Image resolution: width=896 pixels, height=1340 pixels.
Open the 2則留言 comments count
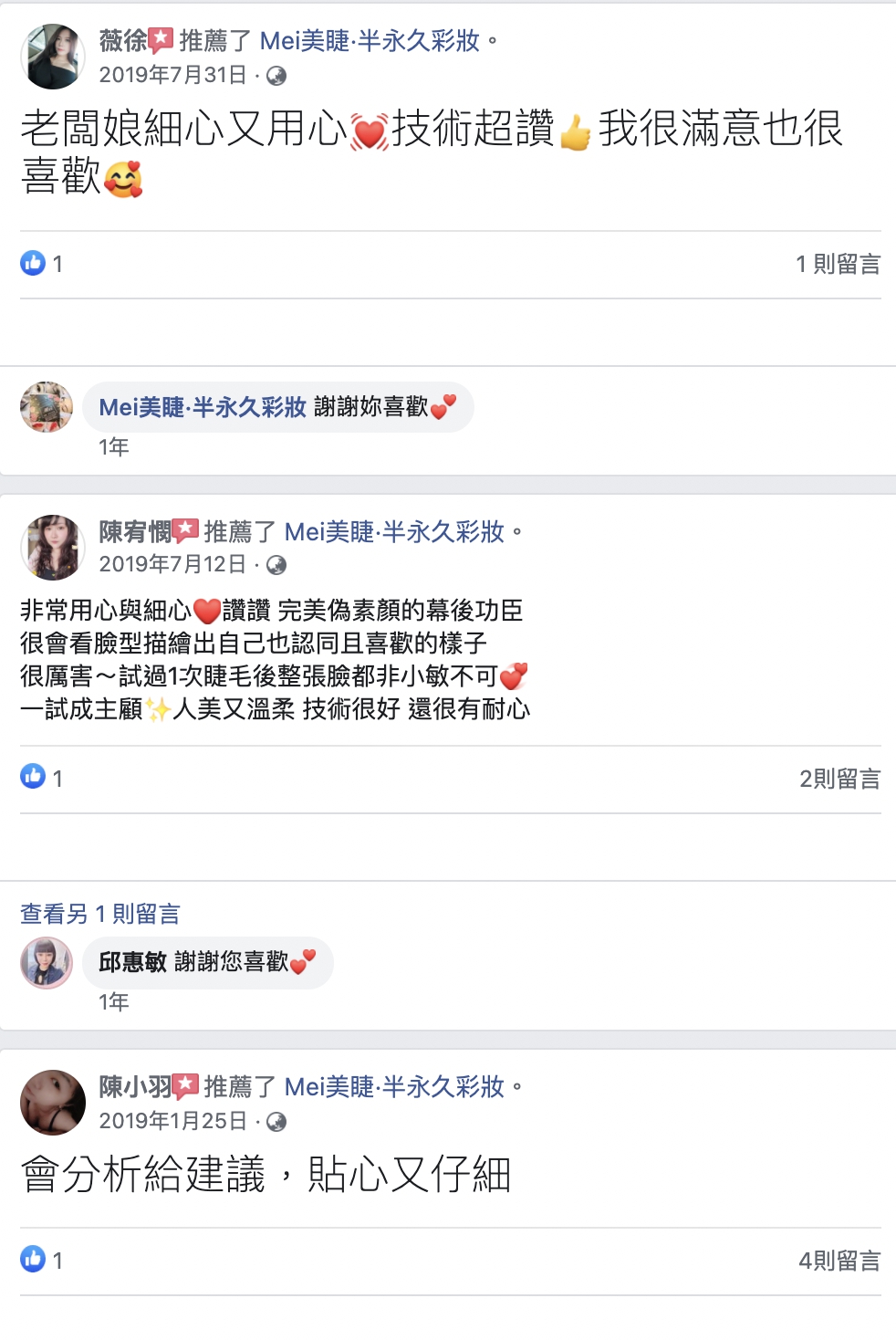(x=839, y=779)
